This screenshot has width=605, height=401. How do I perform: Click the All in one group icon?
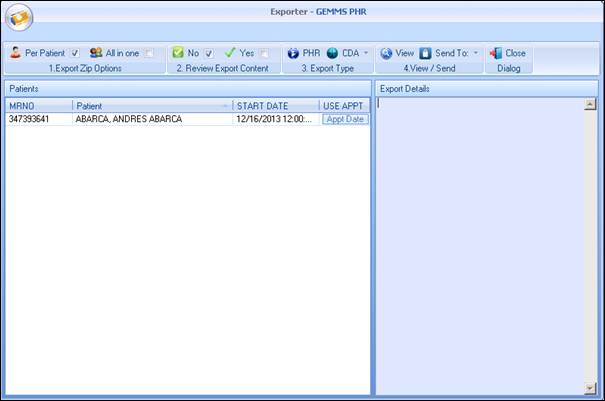click(96, 53)
